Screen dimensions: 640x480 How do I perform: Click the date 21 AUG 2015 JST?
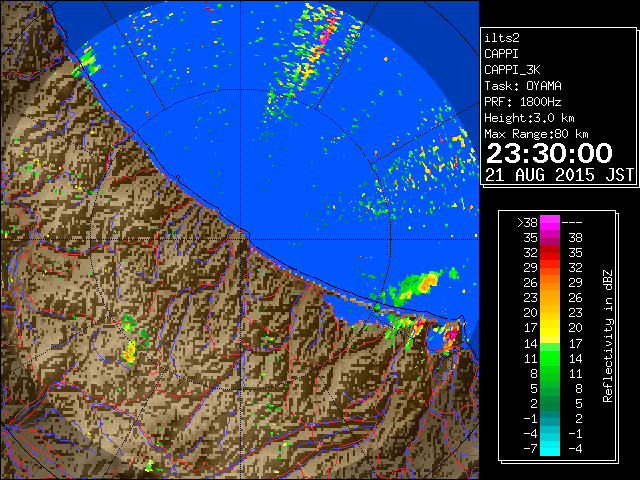pos(559,175)
